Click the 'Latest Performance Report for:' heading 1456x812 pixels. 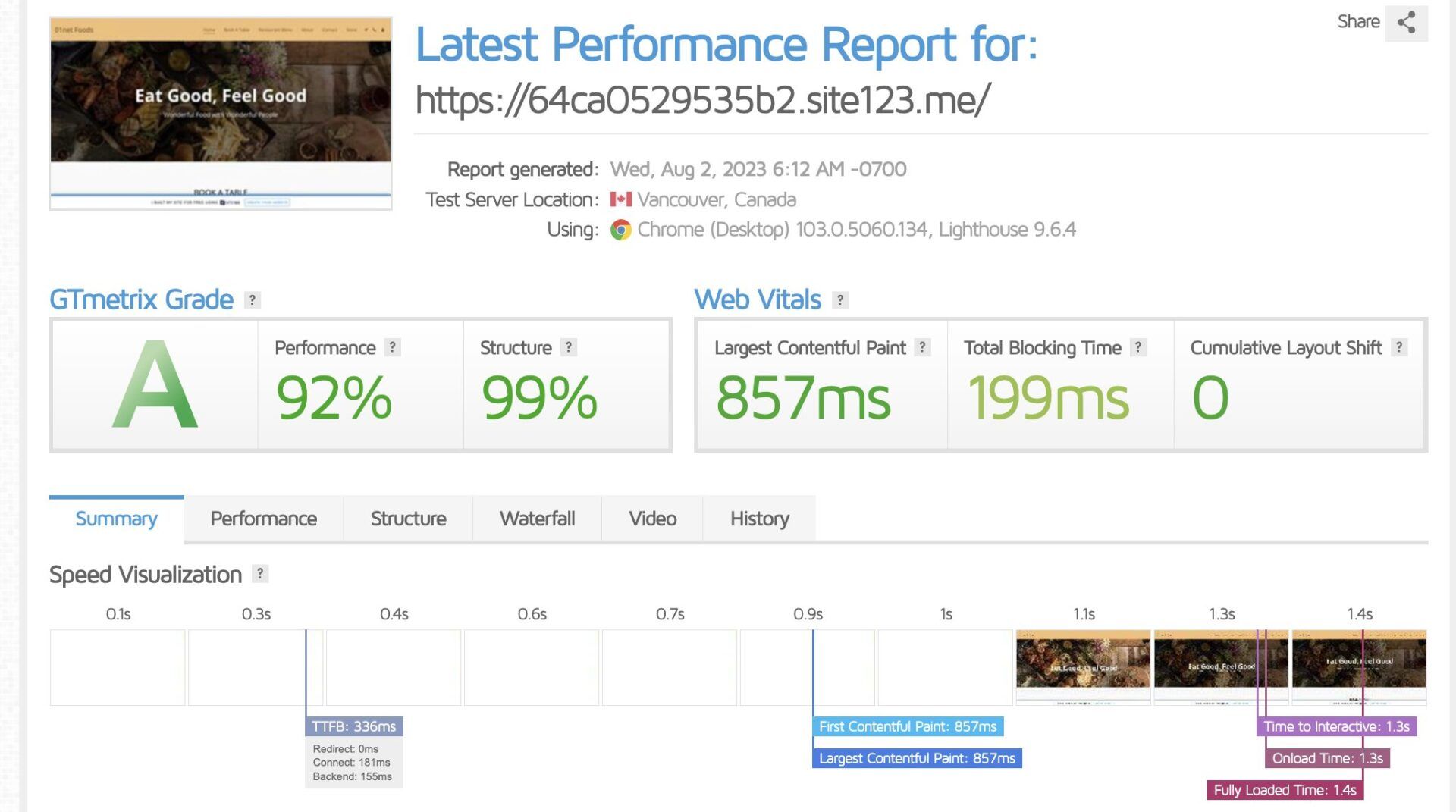click(x=726, y=44)
